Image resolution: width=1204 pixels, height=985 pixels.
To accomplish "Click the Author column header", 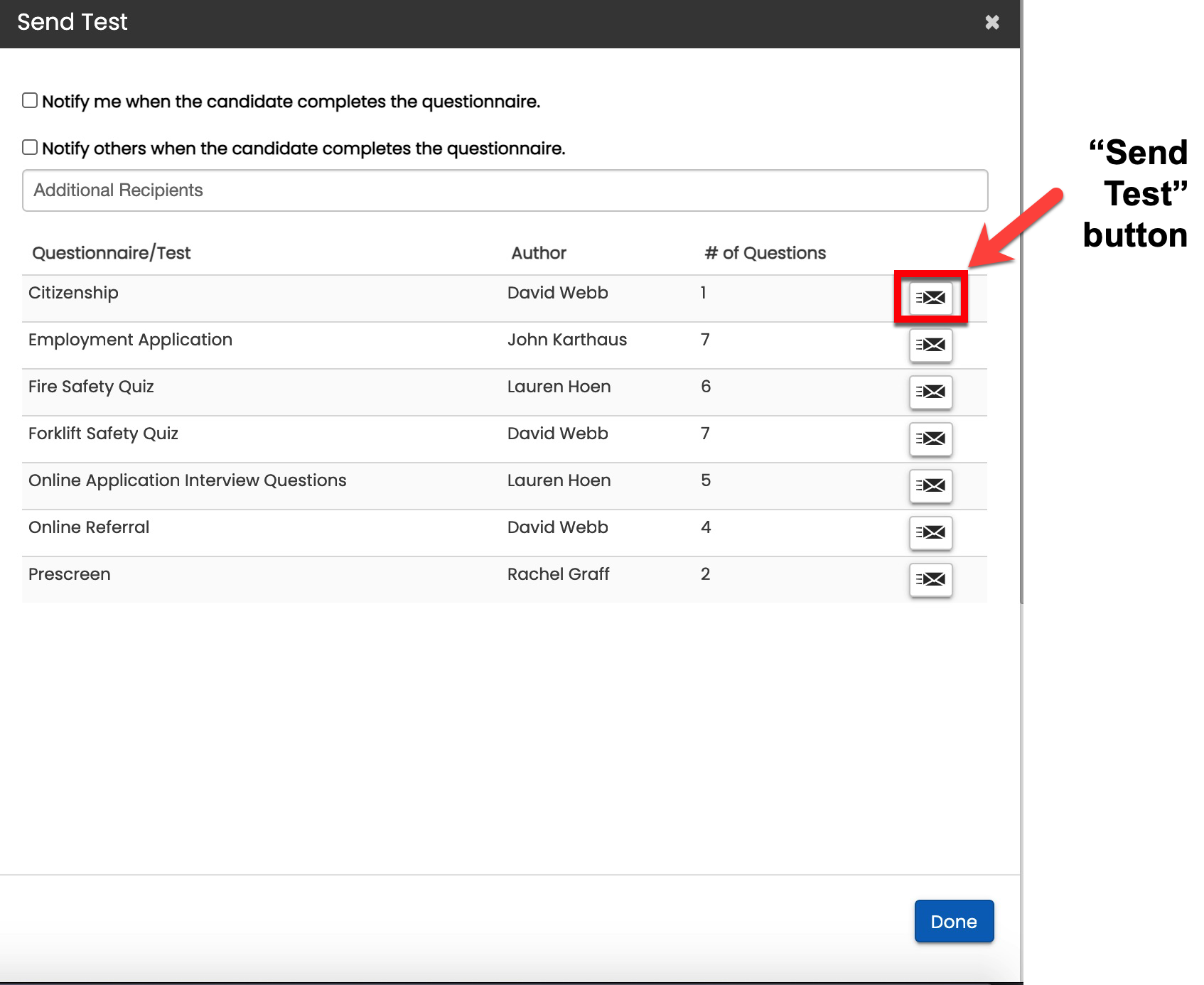I will (539, 253).
